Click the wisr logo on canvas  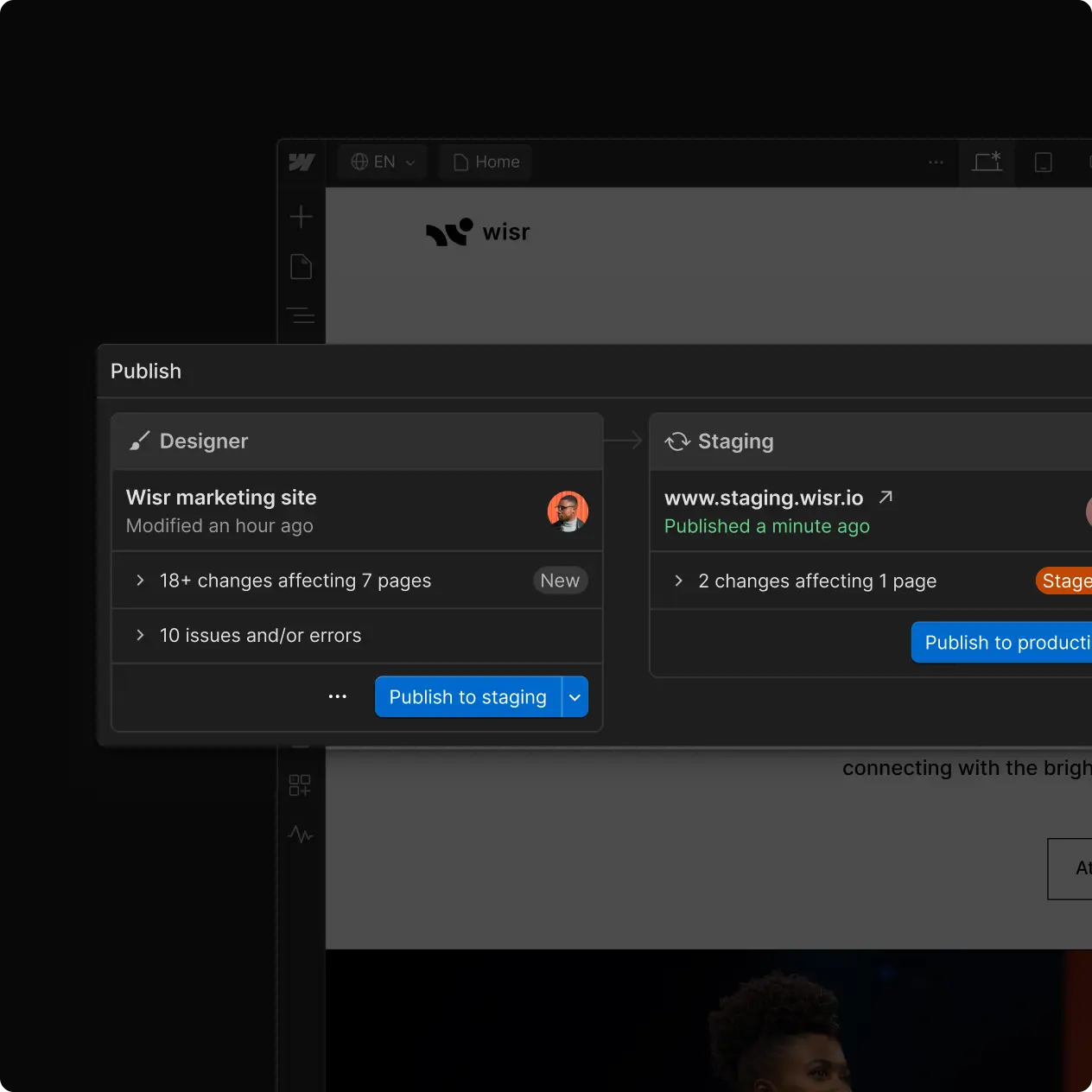click(478, 232)
